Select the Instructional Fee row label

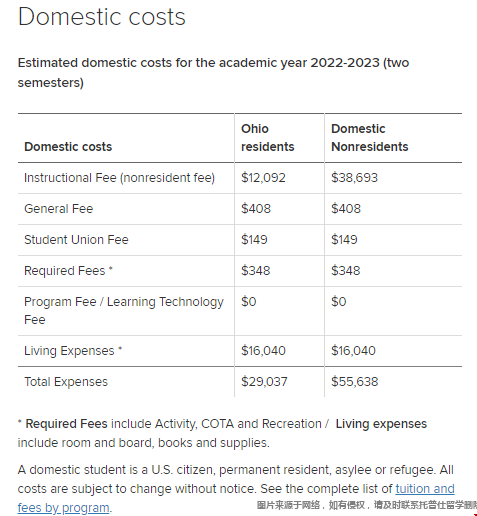[x=119, y=178]
